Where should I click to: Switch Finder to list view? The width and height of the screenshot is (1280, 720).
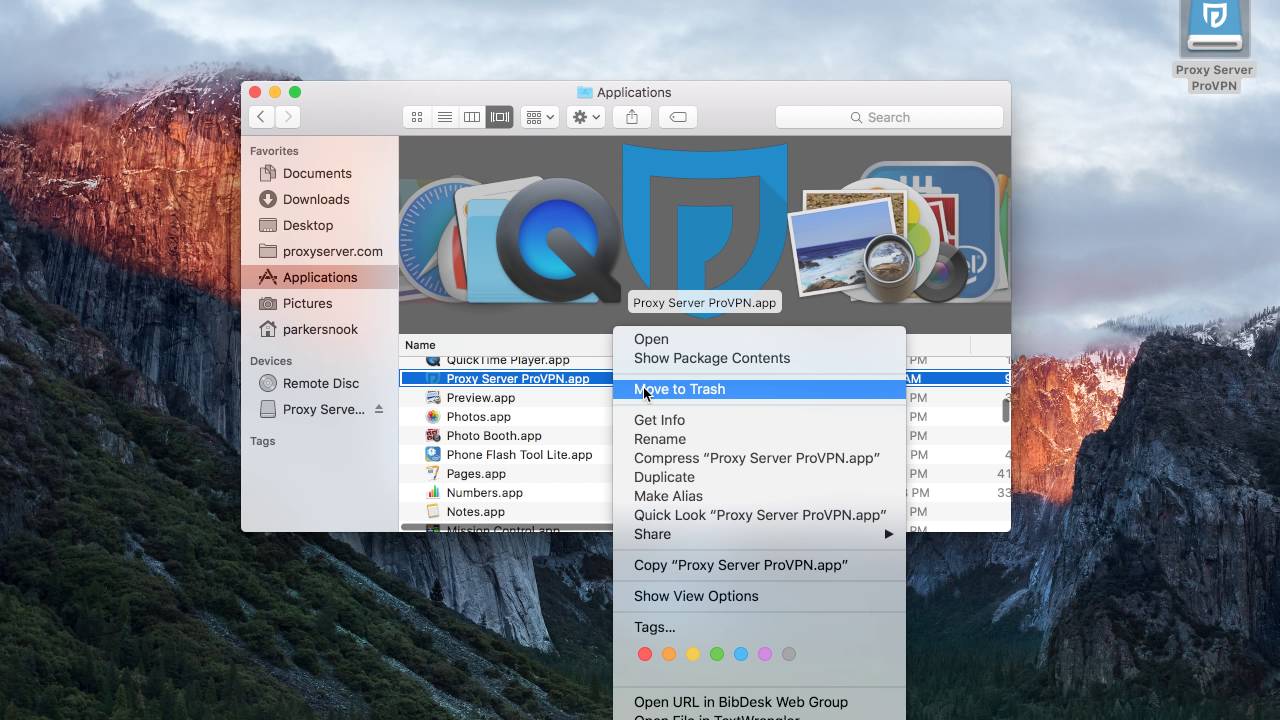pos(445,117)
